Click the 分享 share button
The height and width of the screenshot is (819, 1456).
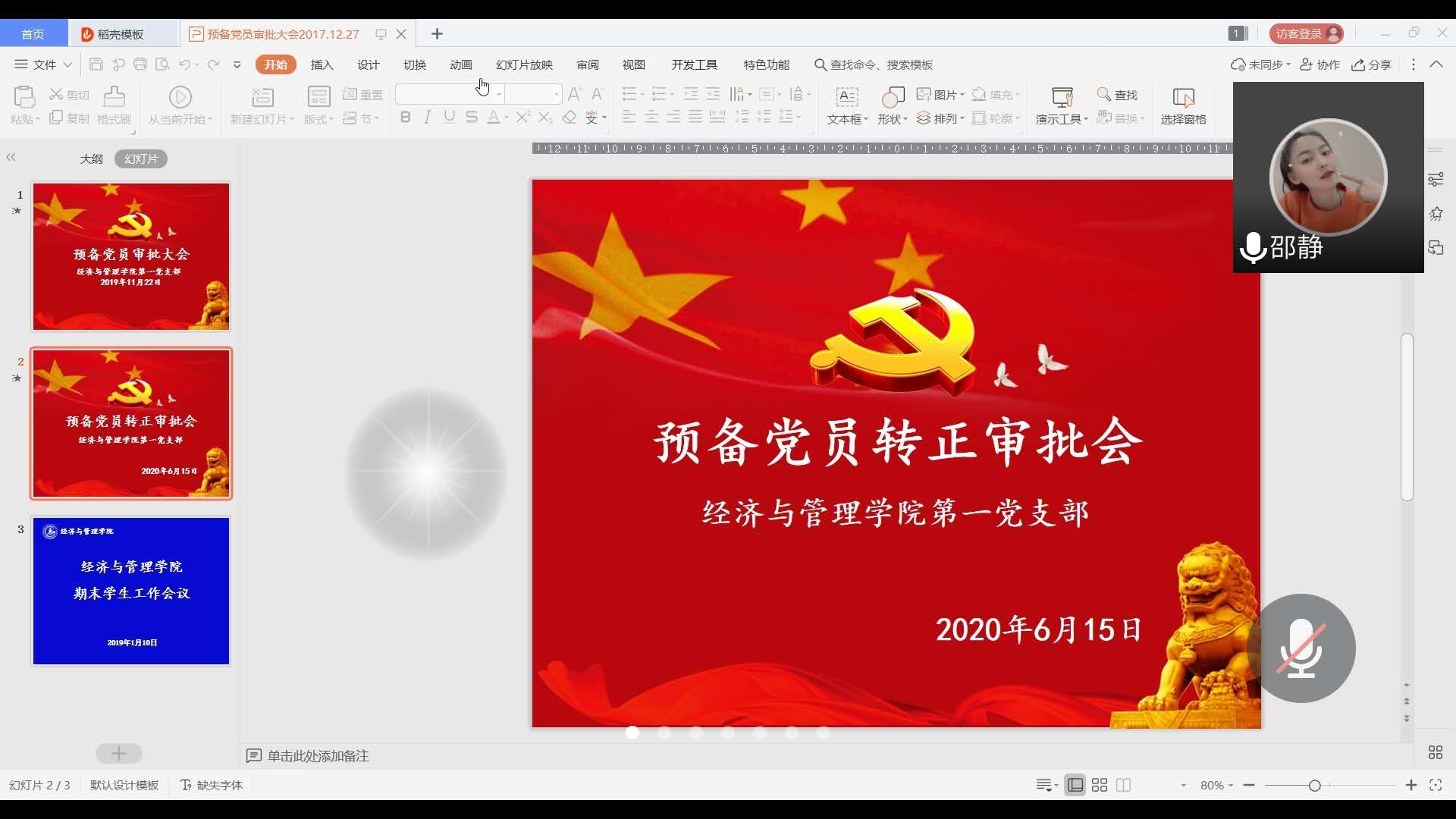pos(1372,64)
